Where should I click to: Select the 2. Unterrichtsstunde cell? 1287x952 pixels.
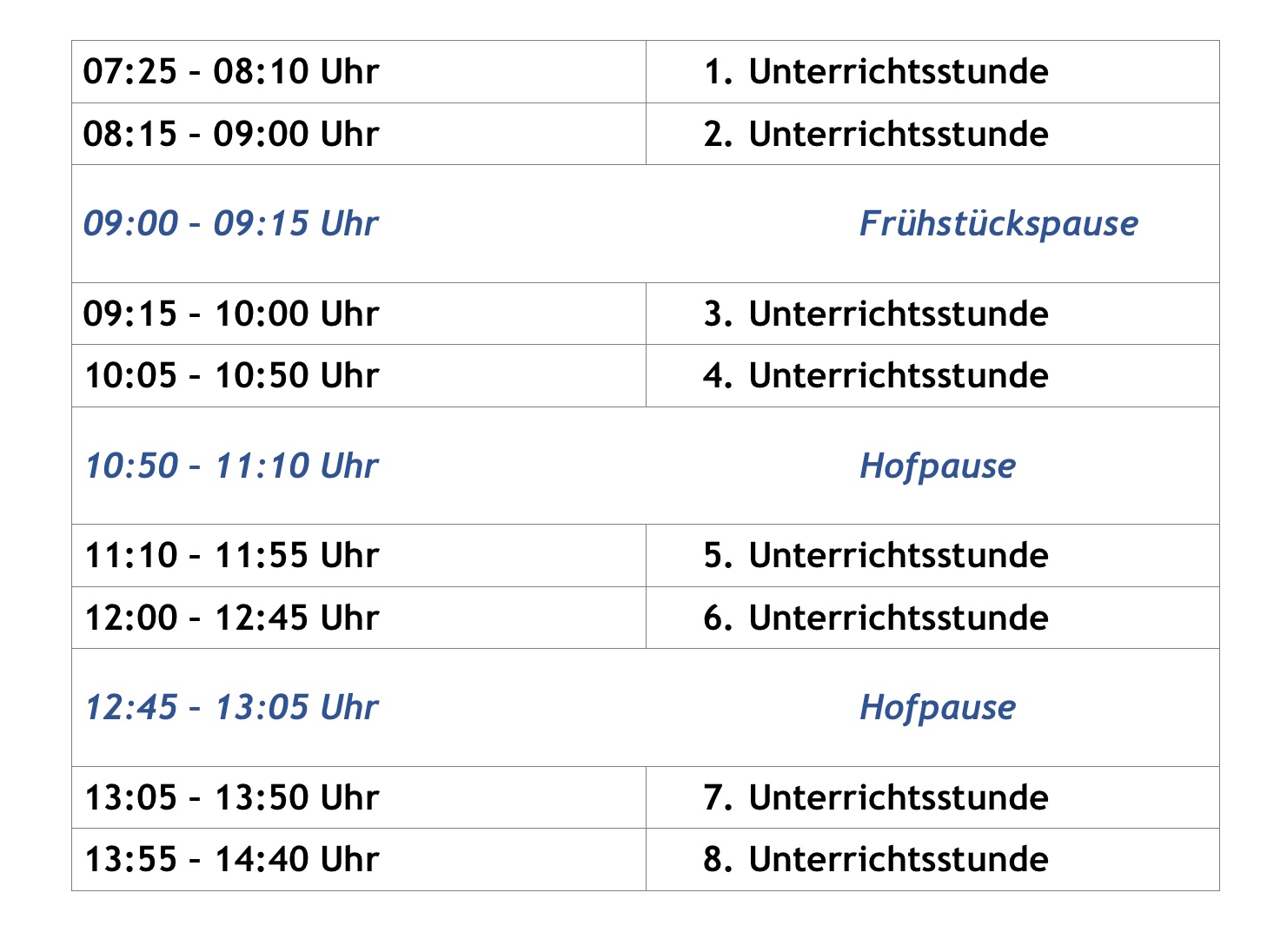pos(876,134)
